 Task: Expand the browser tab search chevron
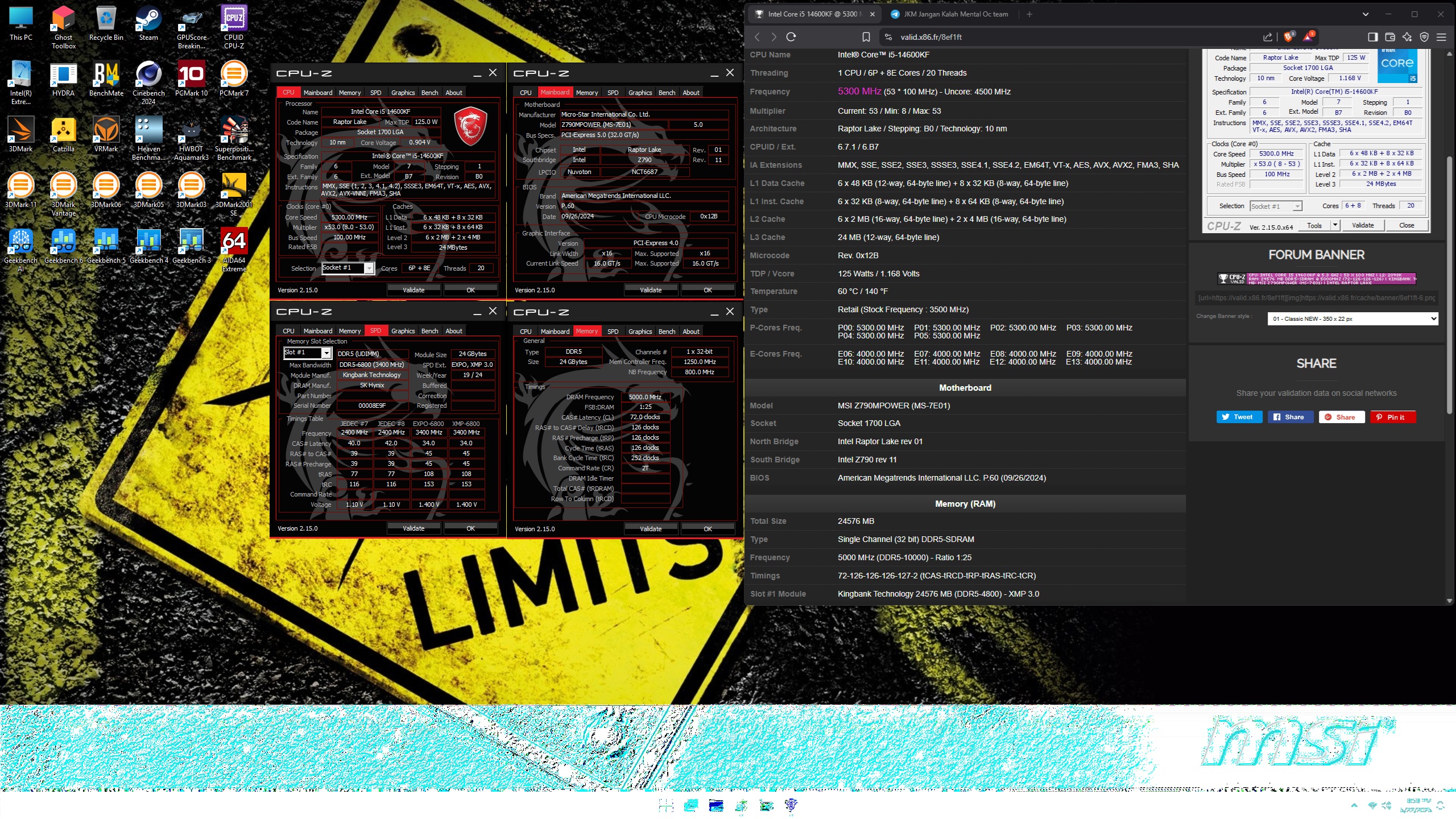[1366, 14]
